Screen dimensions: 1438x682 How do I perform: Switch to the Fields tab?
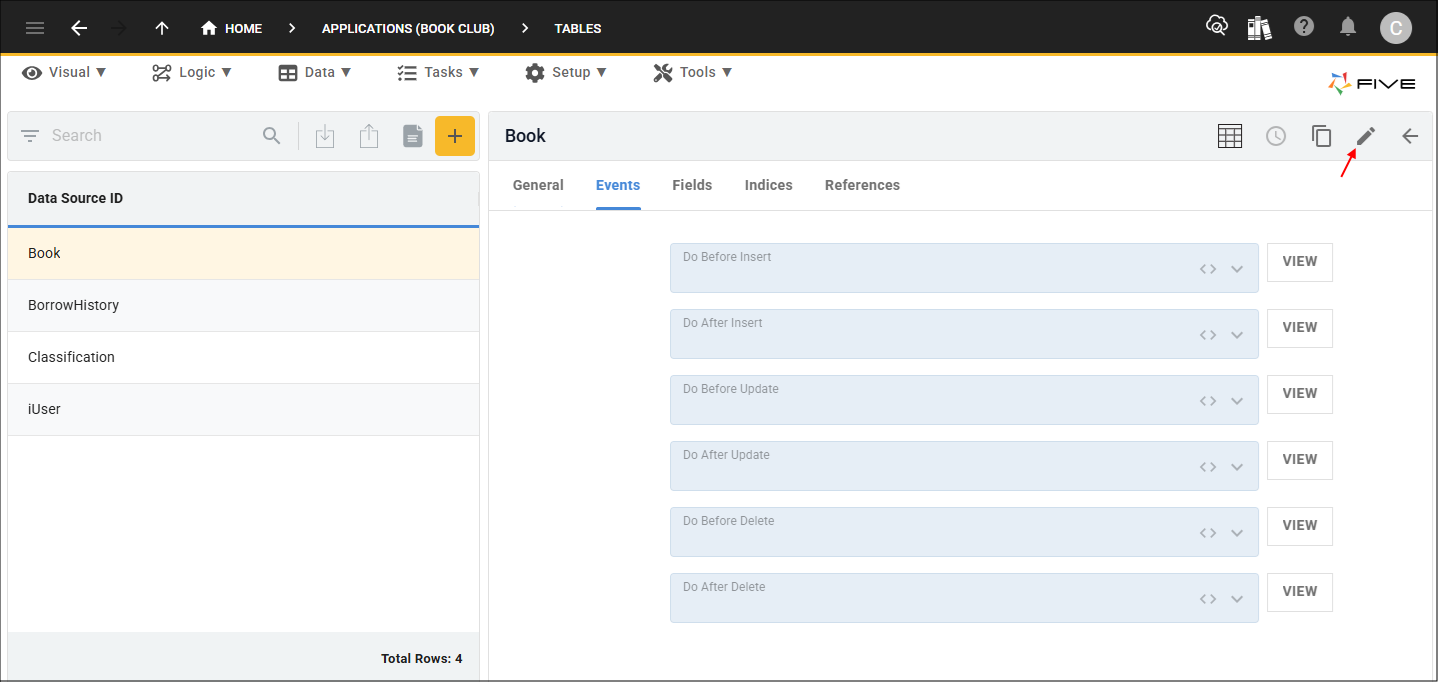tap(692, 185)
